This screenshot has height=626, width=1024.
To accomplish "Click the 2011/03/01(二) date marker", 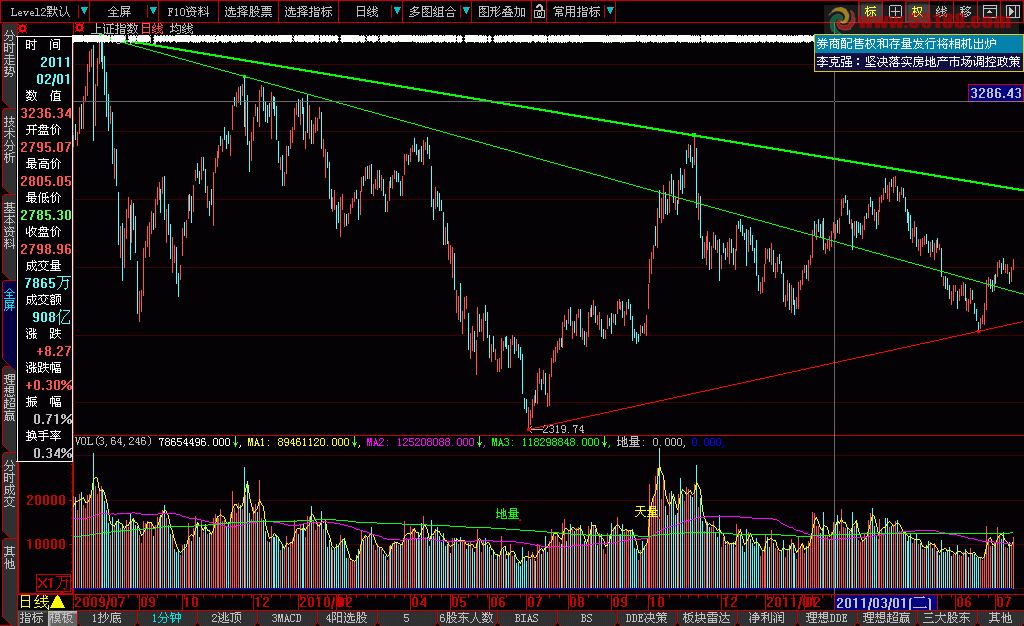I will pyautogui.click(x=886, y=602).
